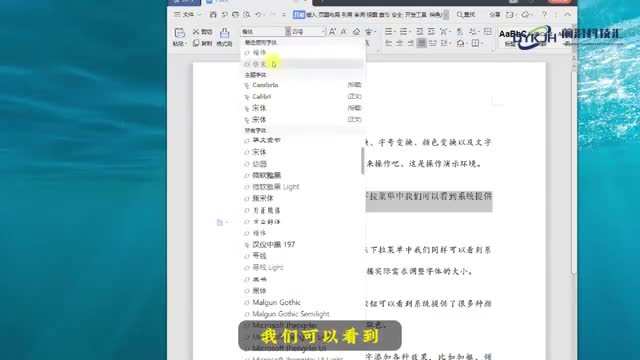Screen dimensions: 640x360
Task: Click the align right icon
Action: coord(410,43)
